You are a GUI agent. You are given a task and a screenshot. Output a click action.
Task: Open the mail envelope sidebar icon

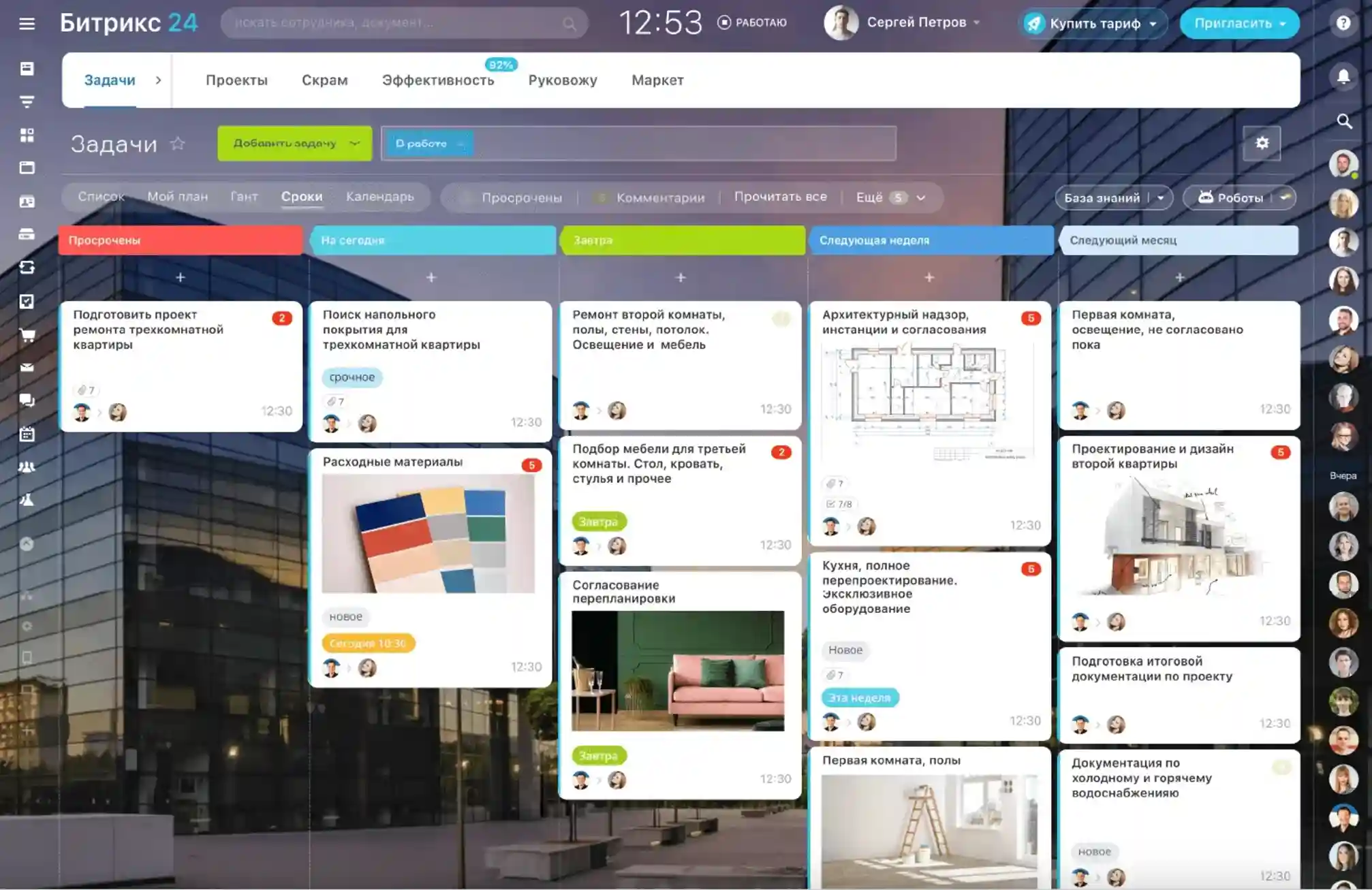tap(27, 368)
